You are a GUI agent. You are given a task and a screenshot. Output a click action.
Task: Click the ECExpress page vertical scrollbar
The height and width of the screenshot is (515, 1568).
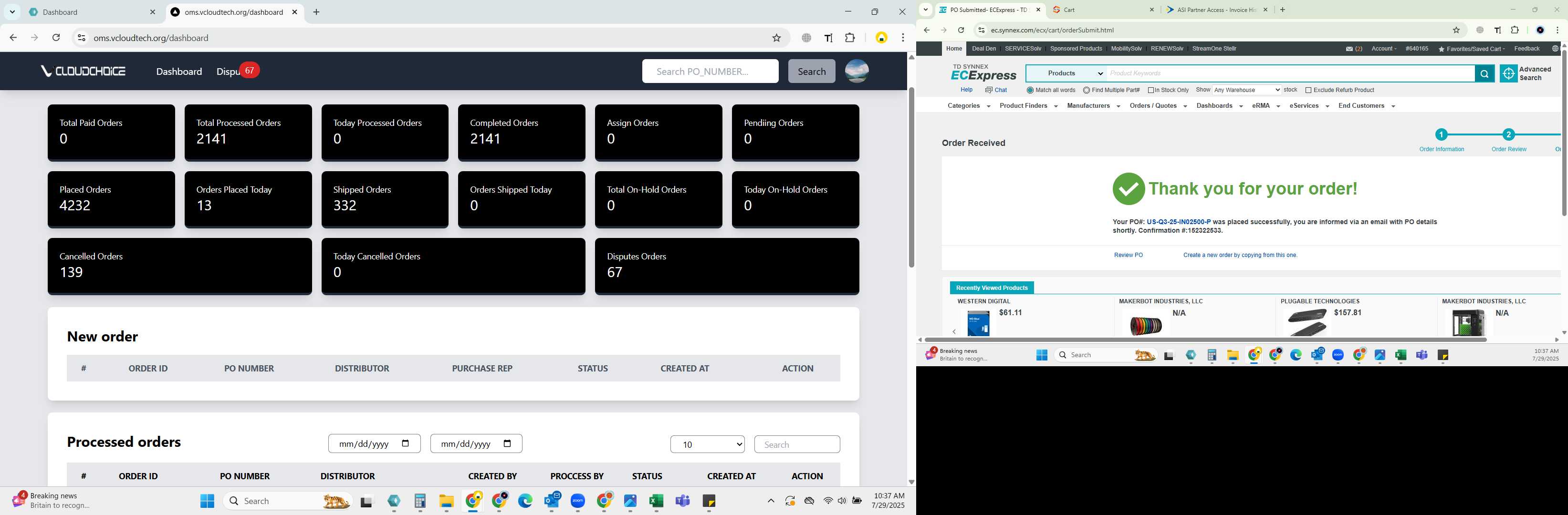click(x=1564, y=133)
